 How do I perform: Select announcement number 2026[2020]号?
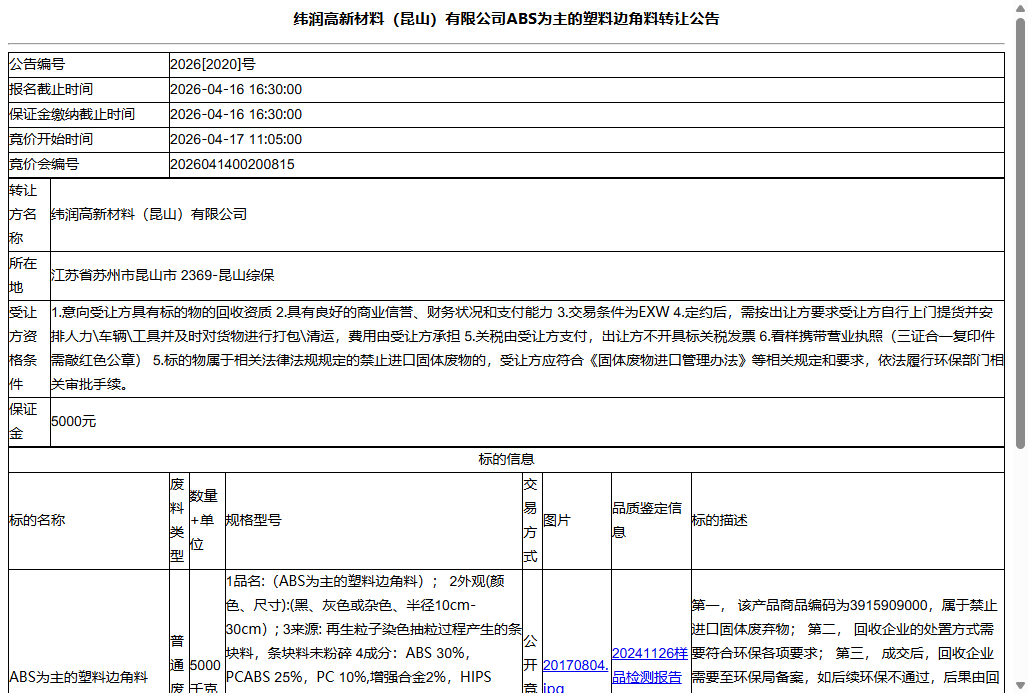213,64
